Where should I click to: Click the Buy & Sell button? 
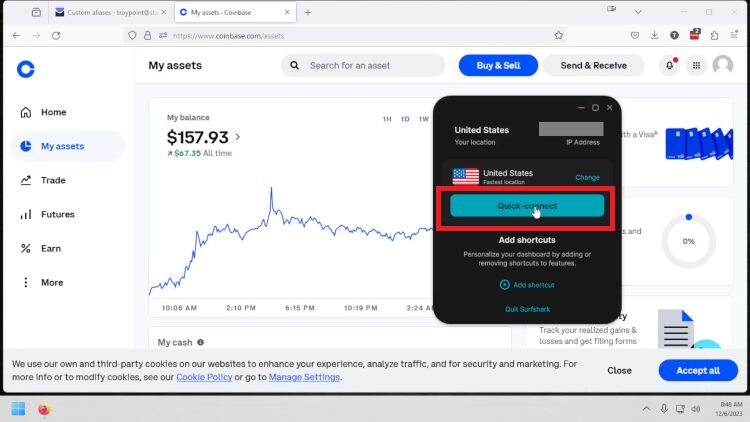498,66
